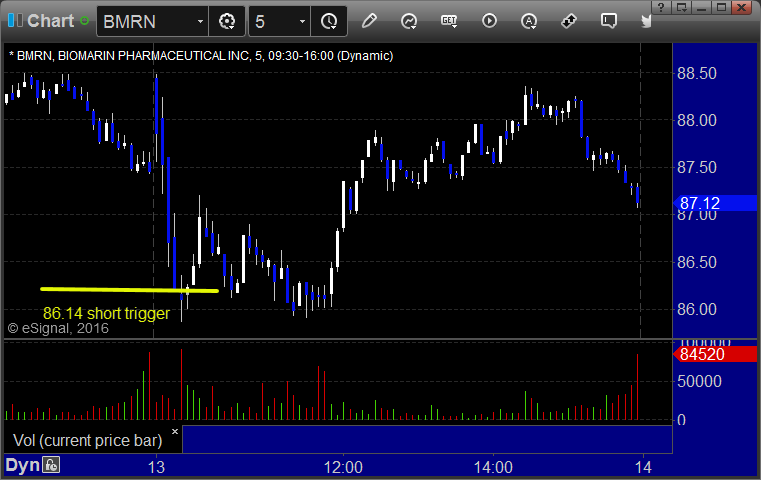Open the chat comment bubble icon
Screen dimensions: 761x480
(609, 21)
